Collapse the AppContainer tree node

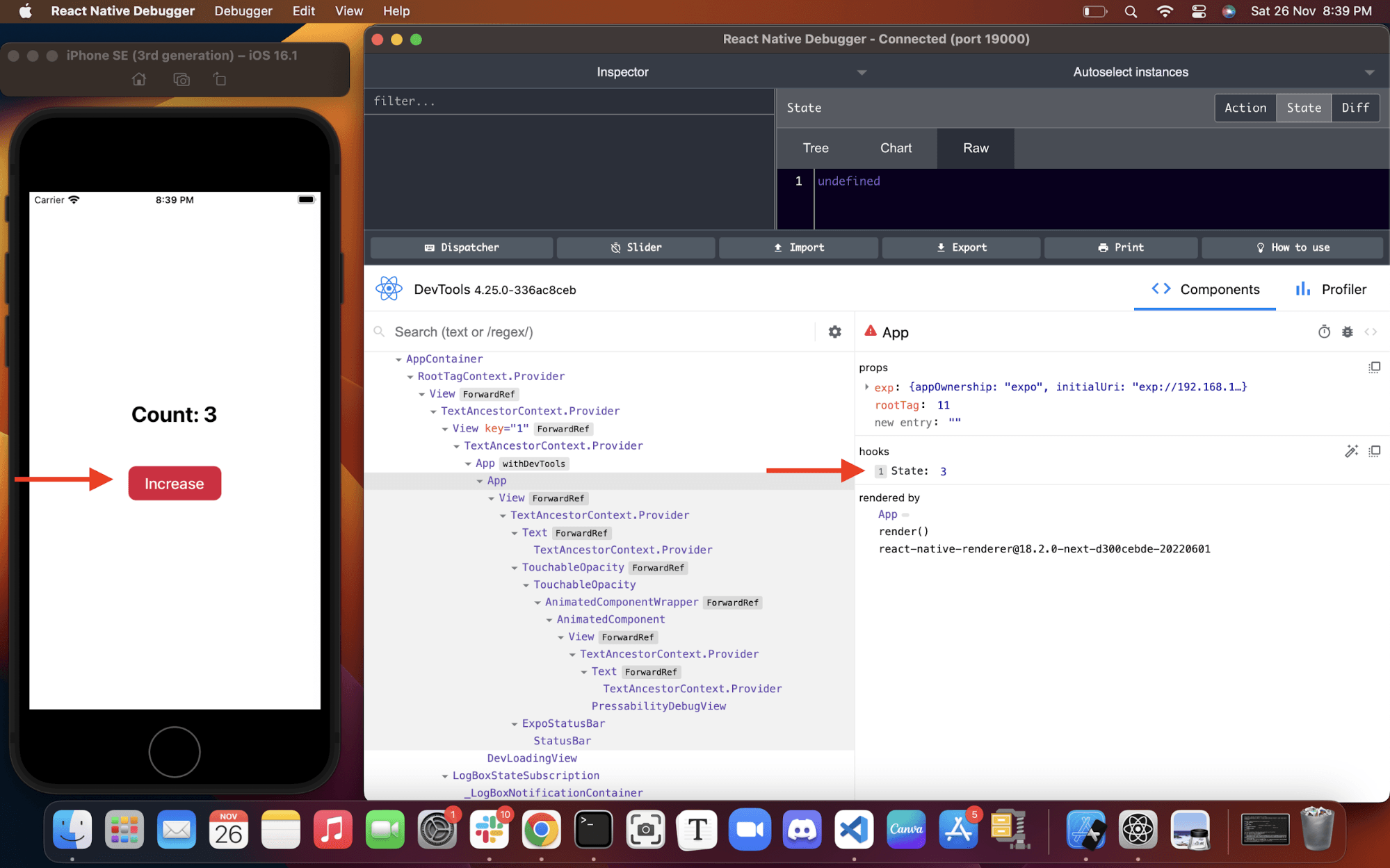398,359
